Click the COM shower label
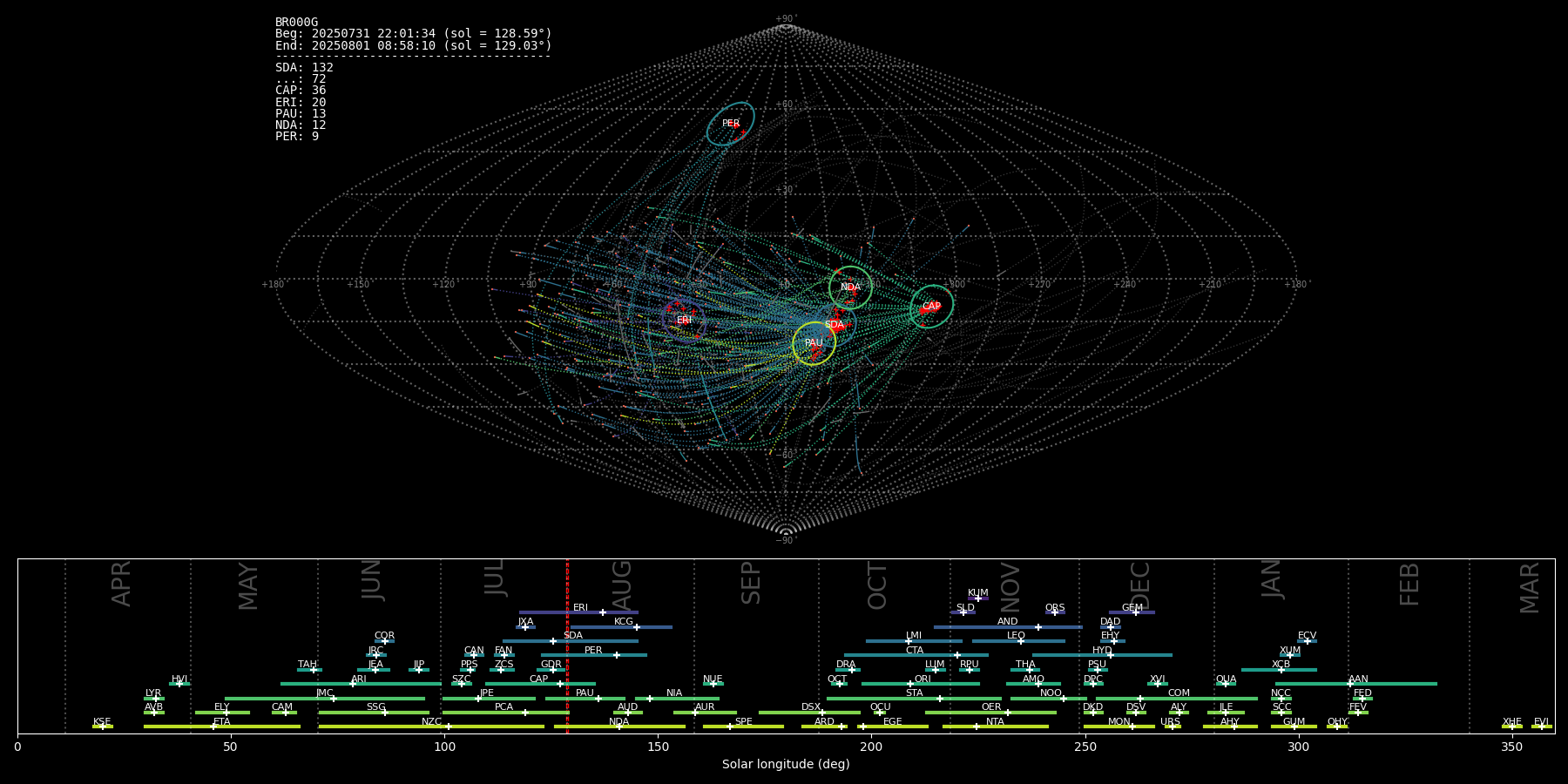The image size is (1568, 784). click(x=1179, y=693)
